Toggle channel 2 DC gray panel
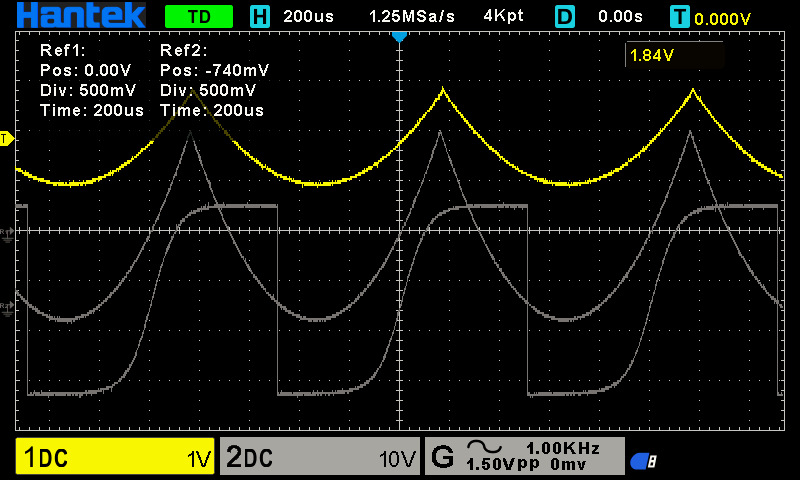Viewport: 800px width, 480px height. tap(319, 456)
